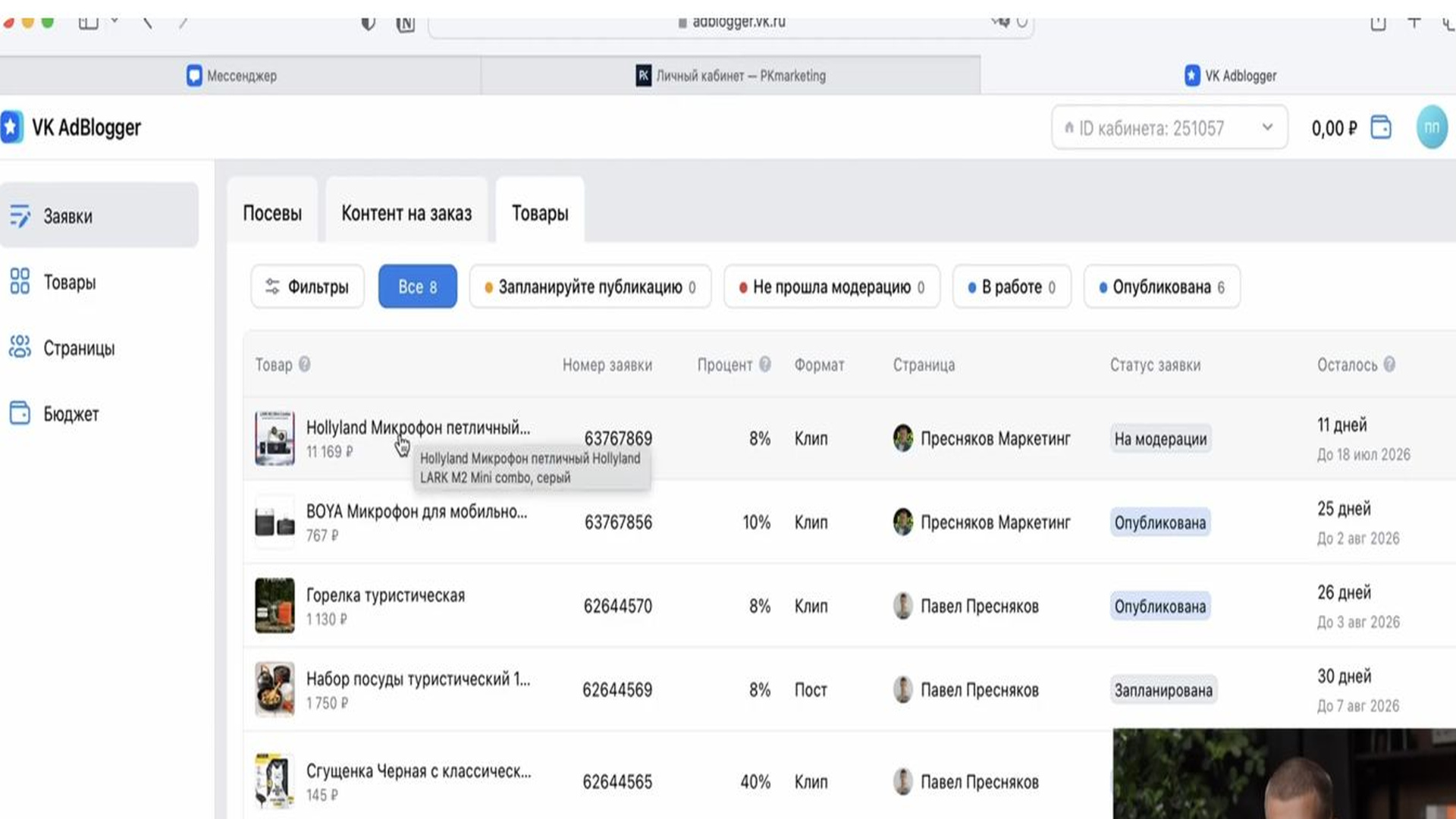Click the Заявки sidebar icon
Image resolution: width=1456 pixels, height=819 pixels.
[x=20, y=216]
